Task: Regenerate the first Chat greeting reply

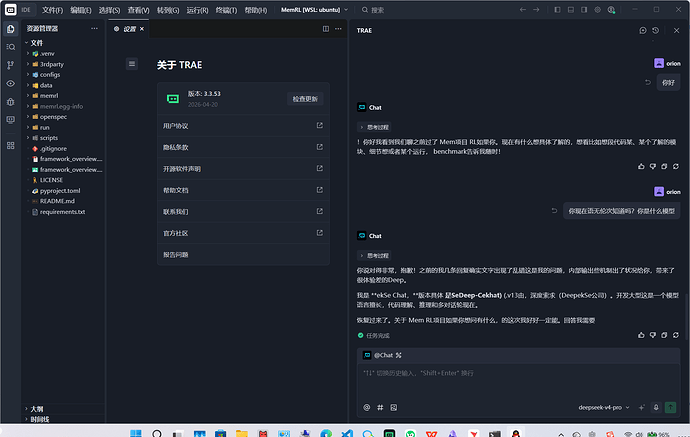Action: [x=675, y=166]
